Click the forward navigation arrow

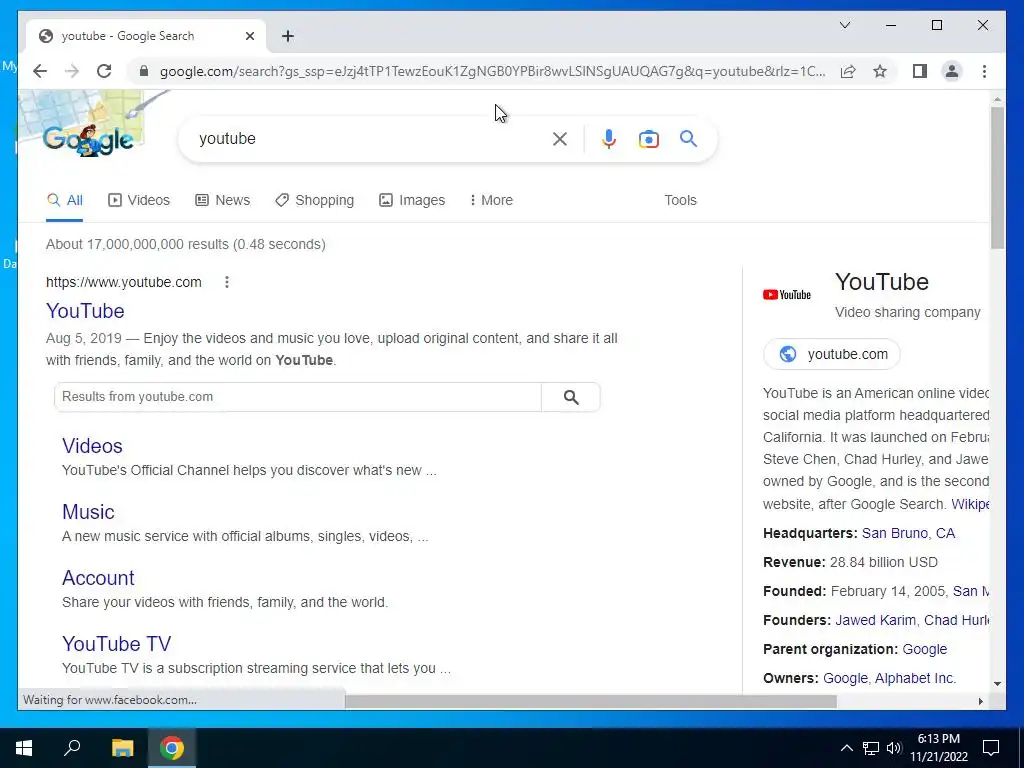pos(72,71)
